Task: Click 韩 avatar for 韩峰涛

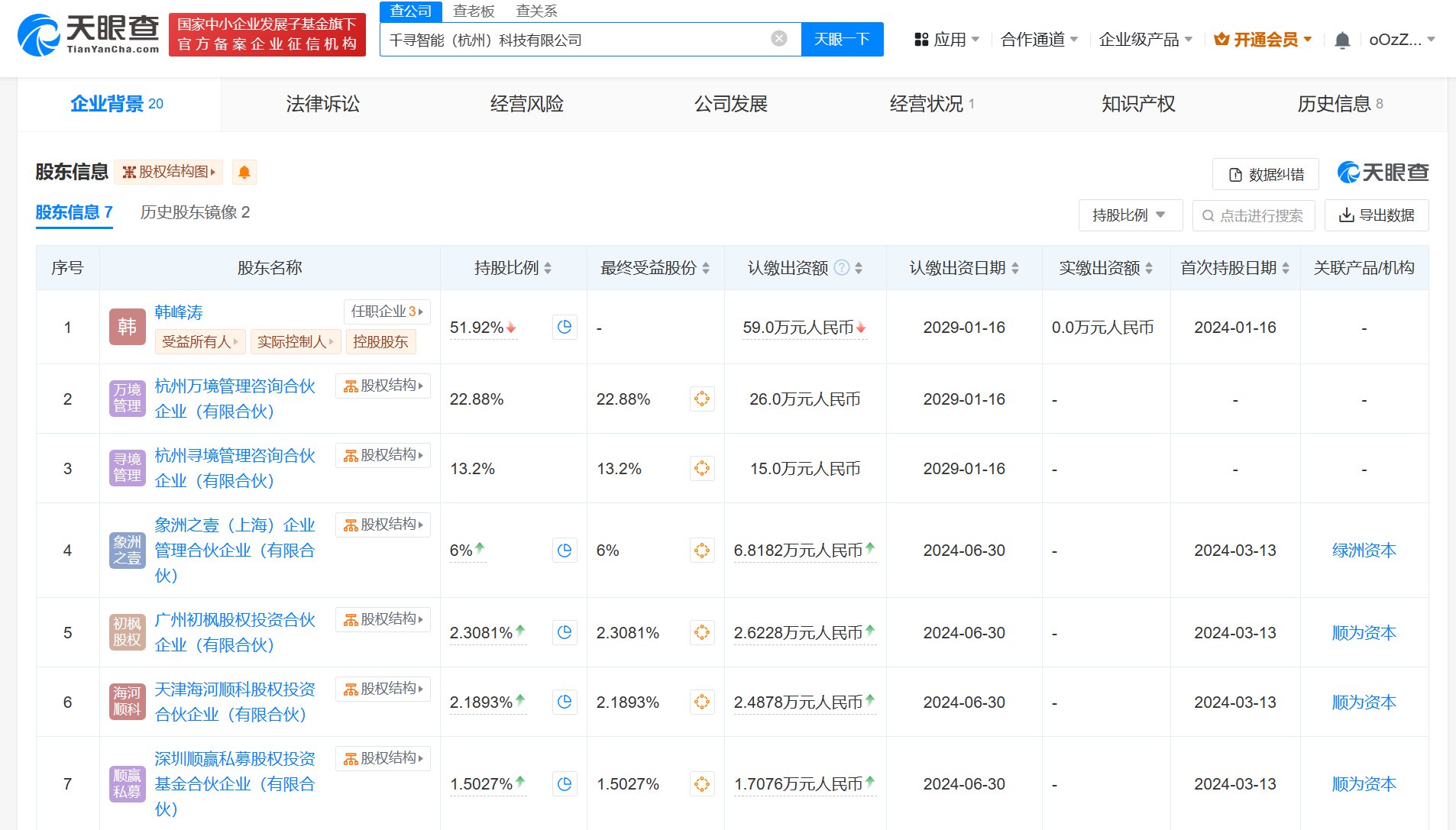Action: click(127, 328)
